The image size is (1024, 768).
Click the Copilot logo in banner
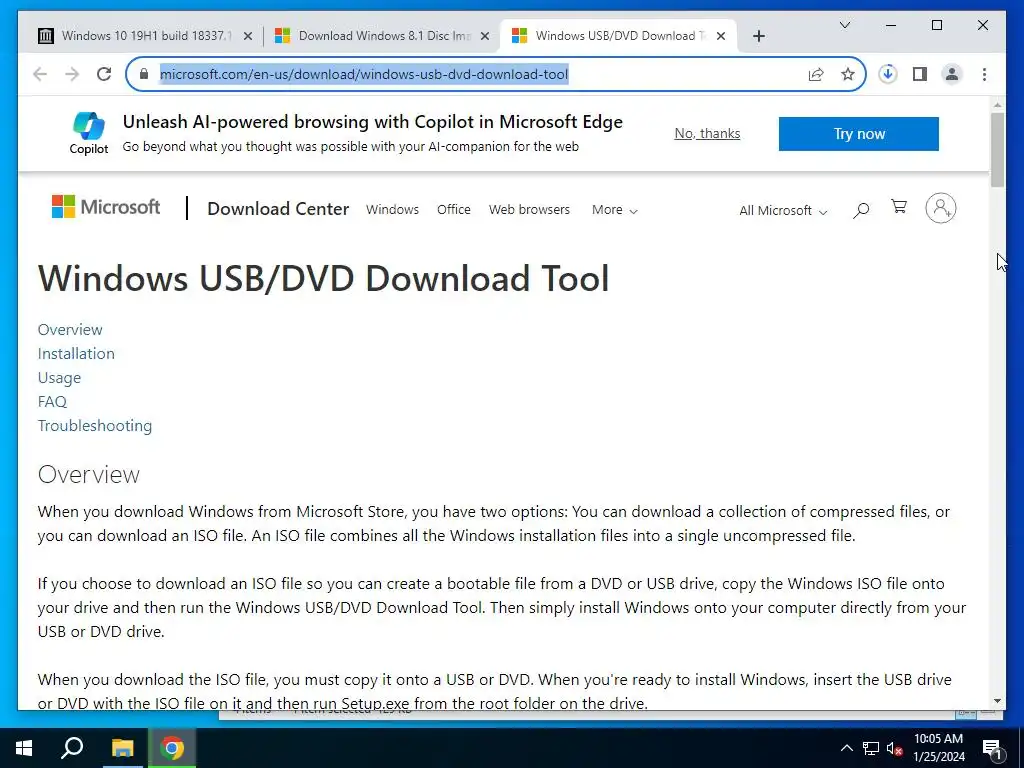pos(89,133)
